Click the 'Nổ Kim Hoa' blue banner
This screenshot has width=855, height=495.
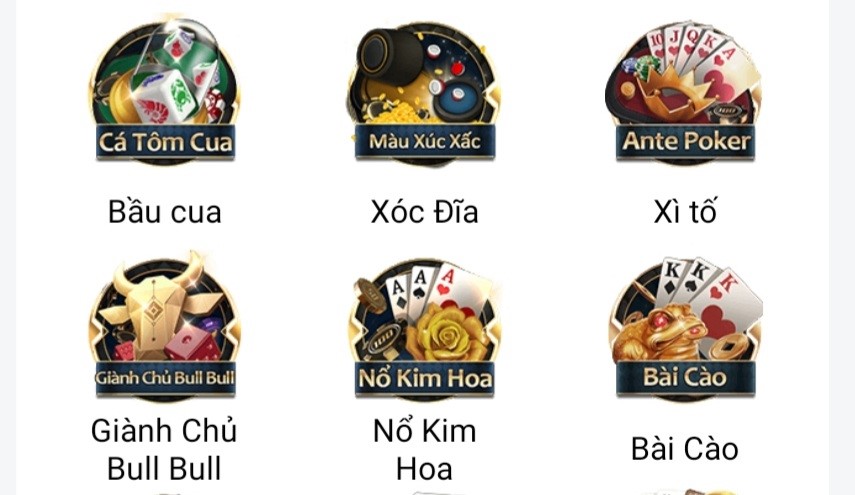click(425, 378)
